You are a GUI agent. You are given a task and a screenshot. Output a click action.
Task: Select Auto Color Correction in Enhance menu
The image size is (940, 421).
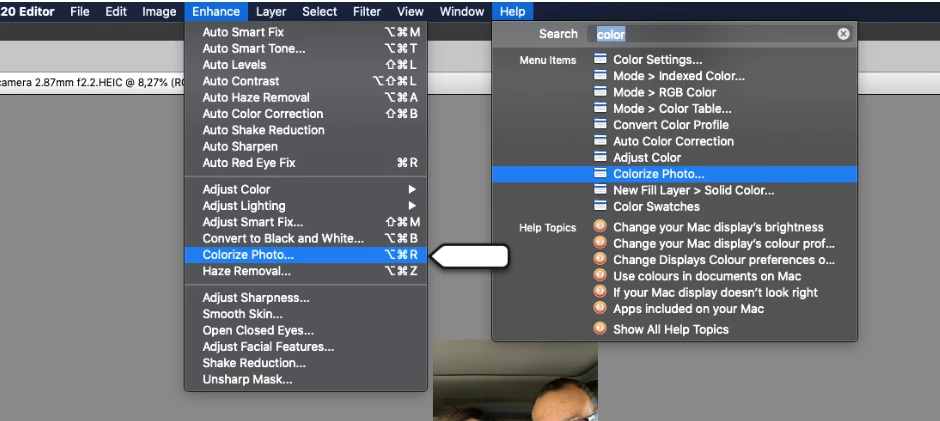(x=306, y=114)
